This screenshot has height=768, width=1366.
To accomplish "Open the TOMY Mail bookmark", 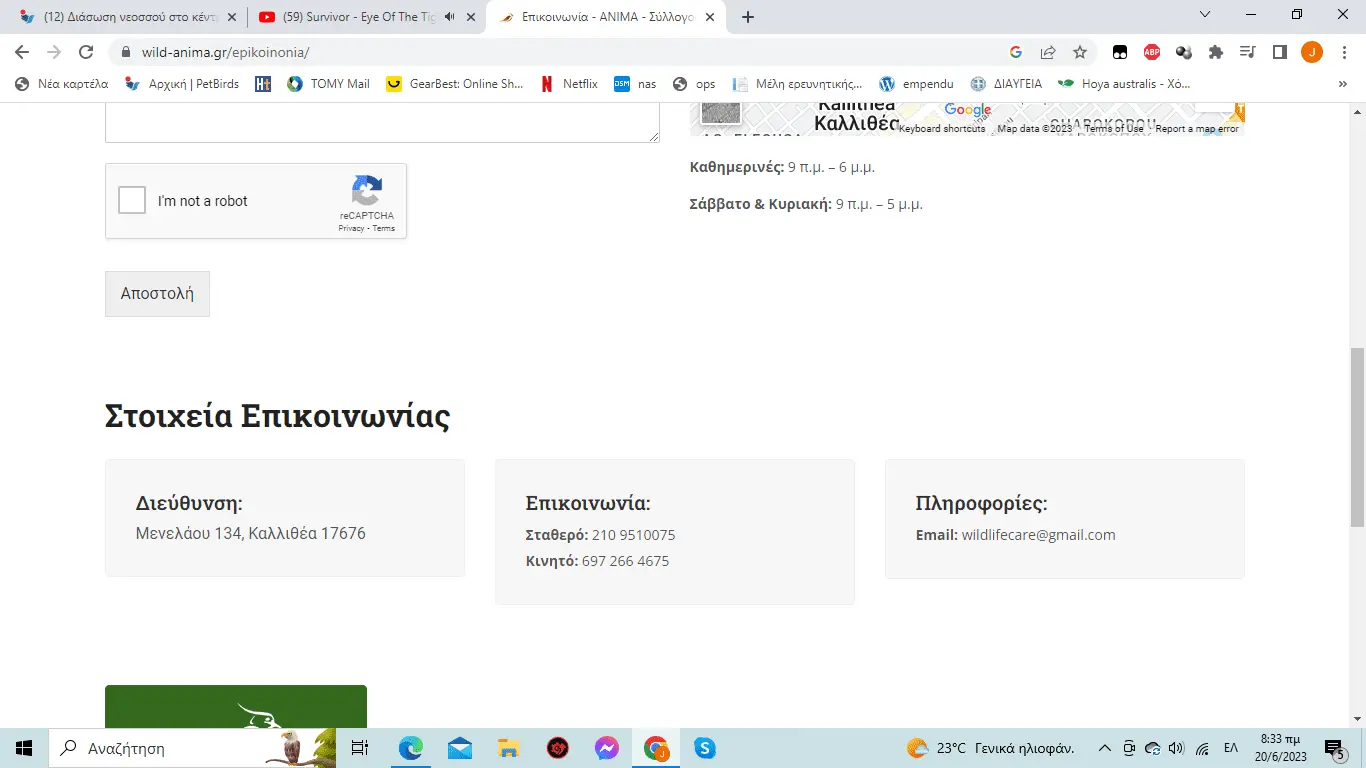I will [328, 84].
